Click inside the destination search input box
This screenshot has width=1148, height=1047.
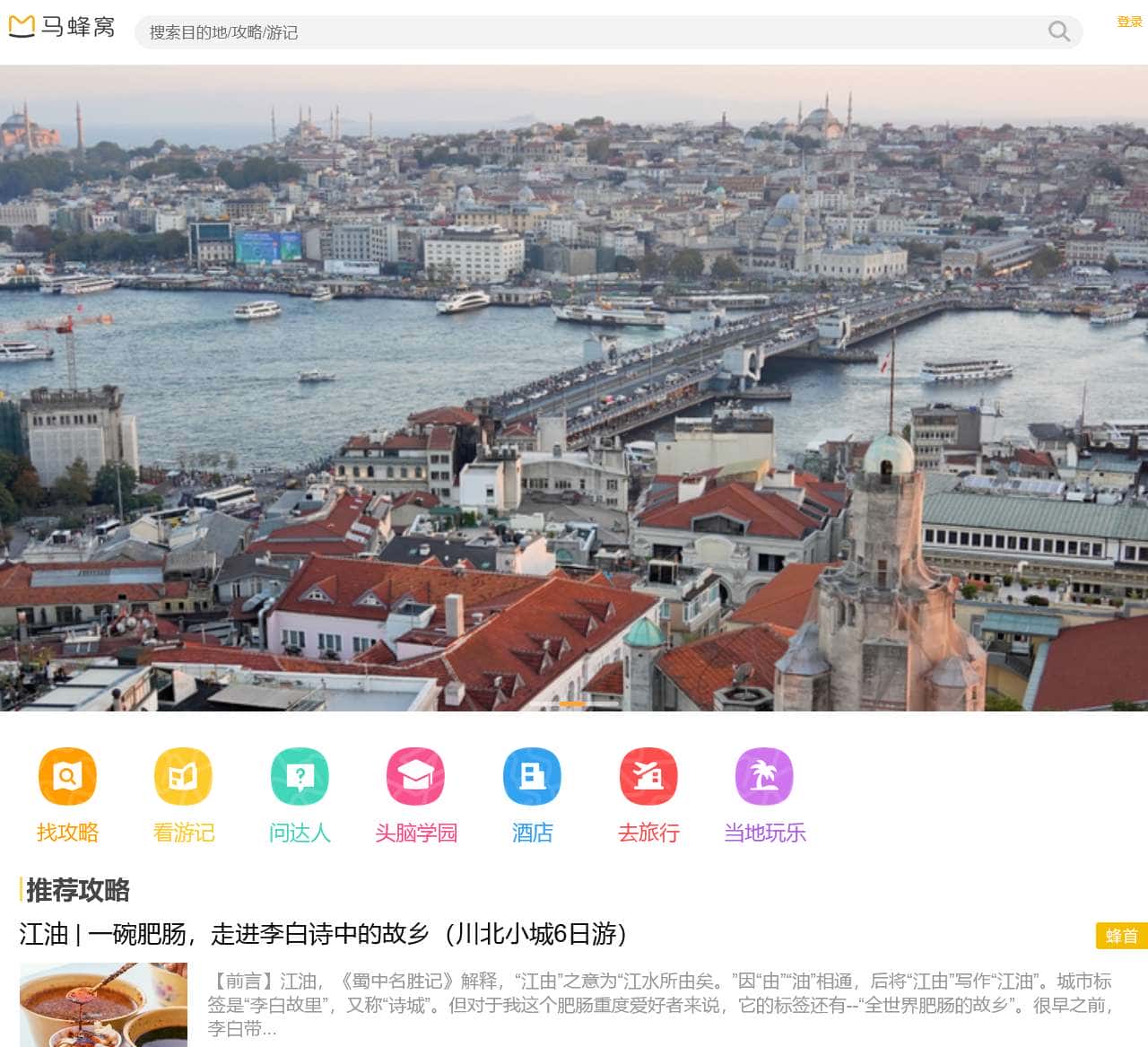click(x=538, y=31)
